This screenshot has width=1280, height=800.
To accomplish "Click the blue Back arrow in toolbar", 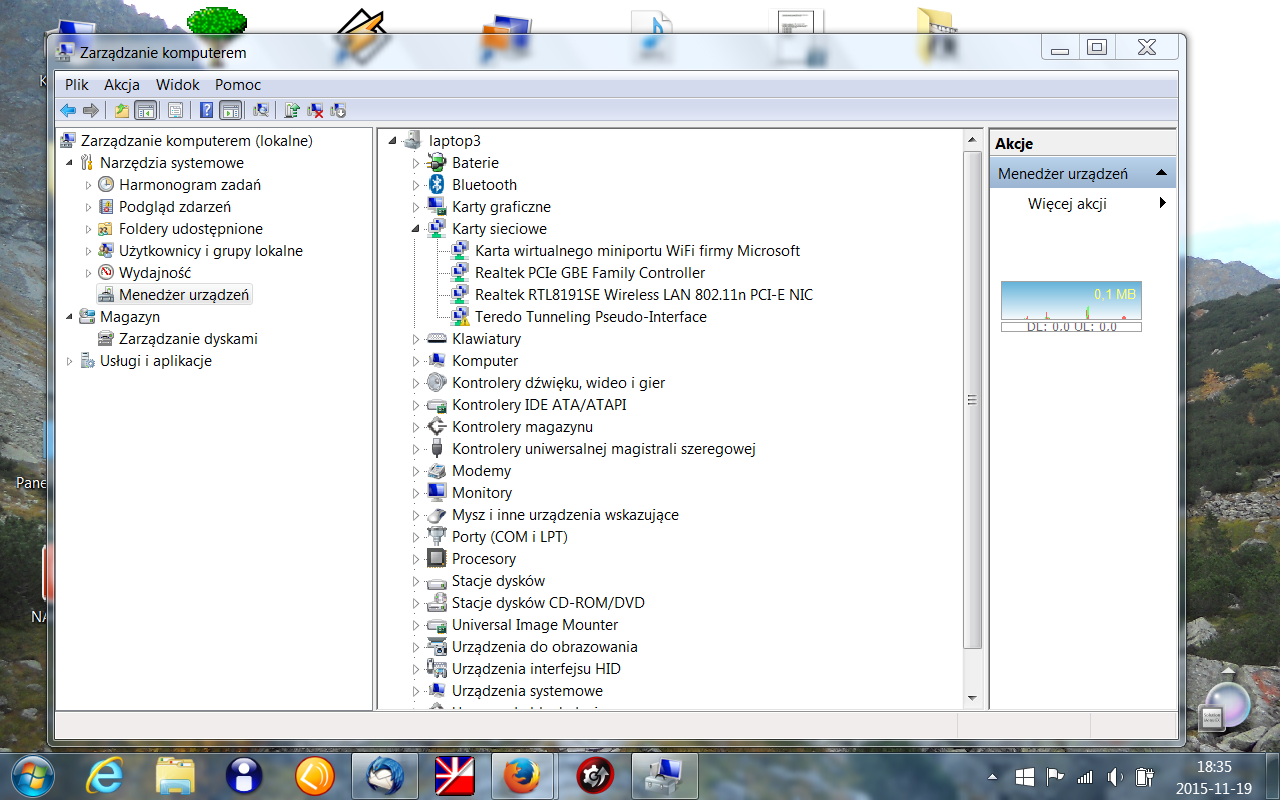I will tap(68, 110).
